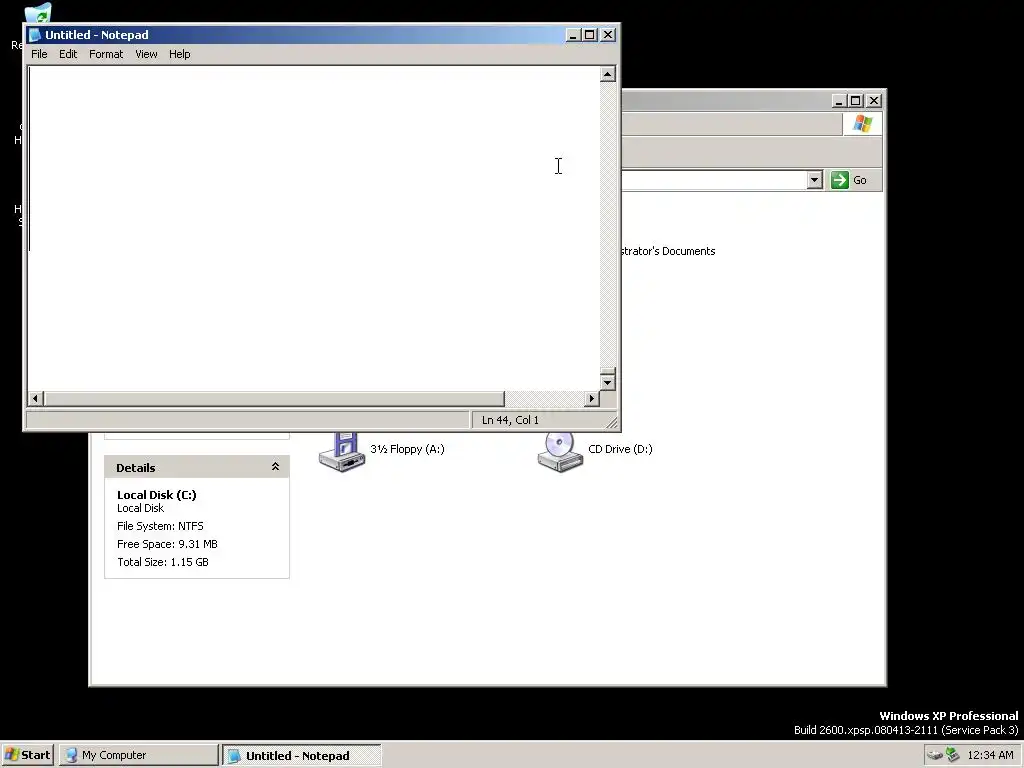Click the Notepad window resize grip

coord(612,423)
